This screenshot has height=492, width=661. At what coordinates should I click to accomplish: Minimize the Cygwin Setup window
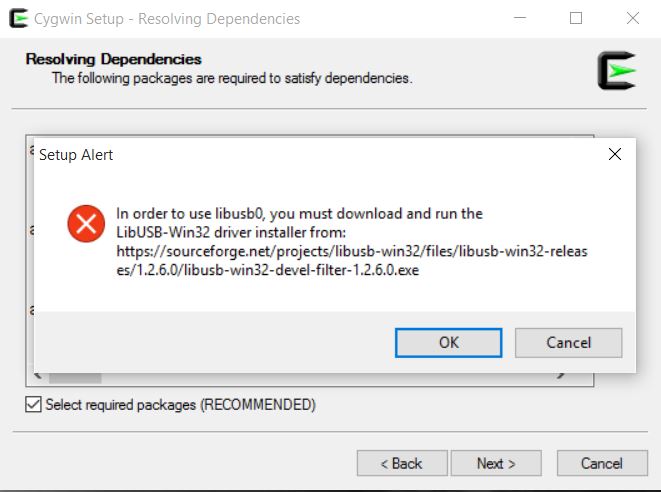(520, 18)
